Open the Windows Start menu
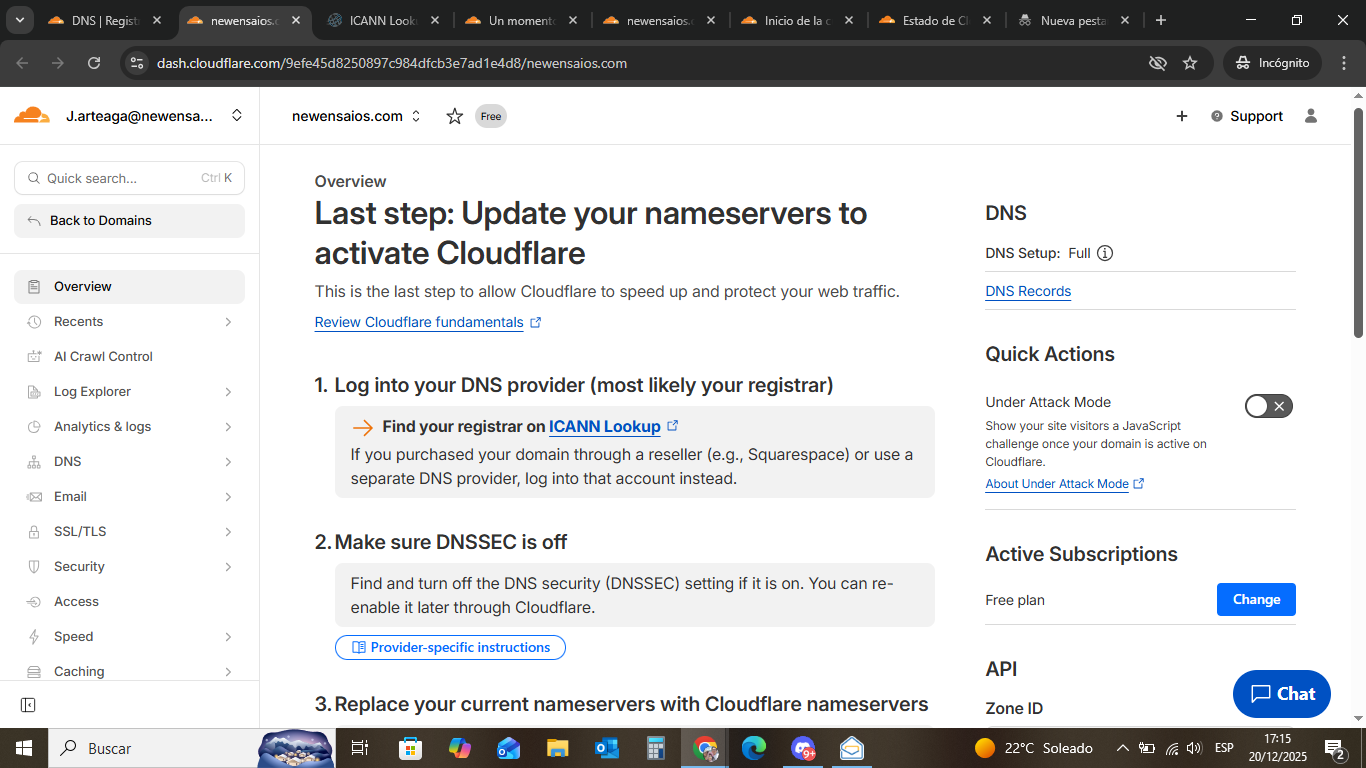 pos(24,748)
